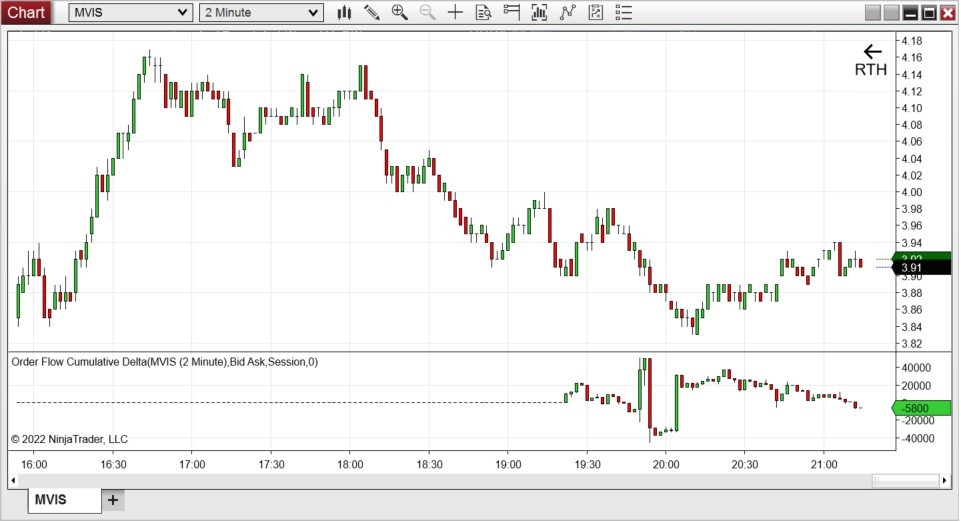Activate the cross hair plus icon

pos(455,12)
